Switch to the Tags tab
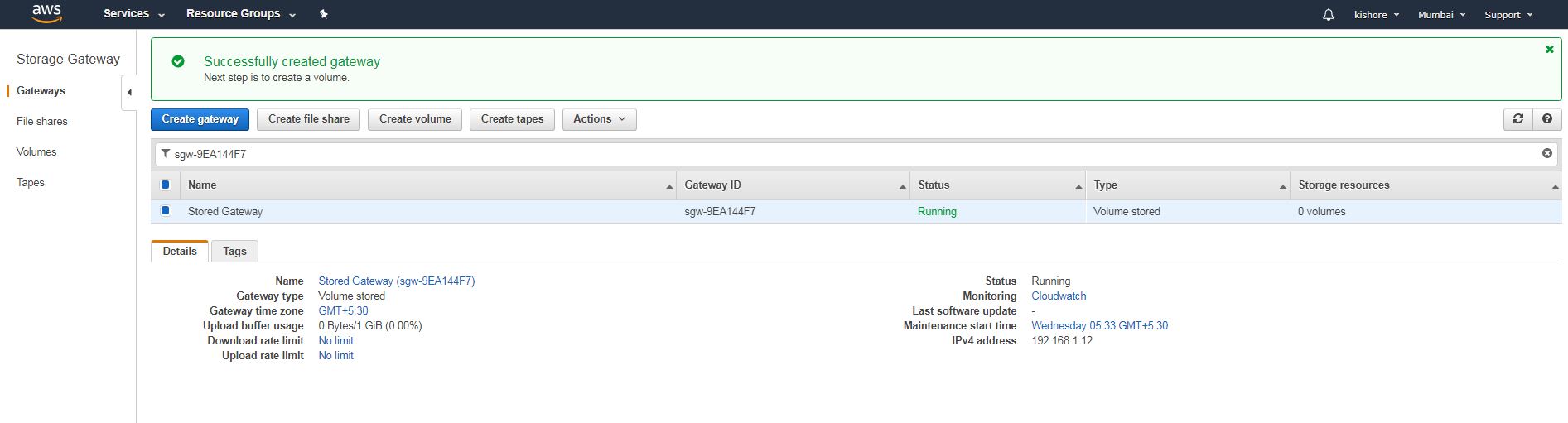 [x=234, y=252]
